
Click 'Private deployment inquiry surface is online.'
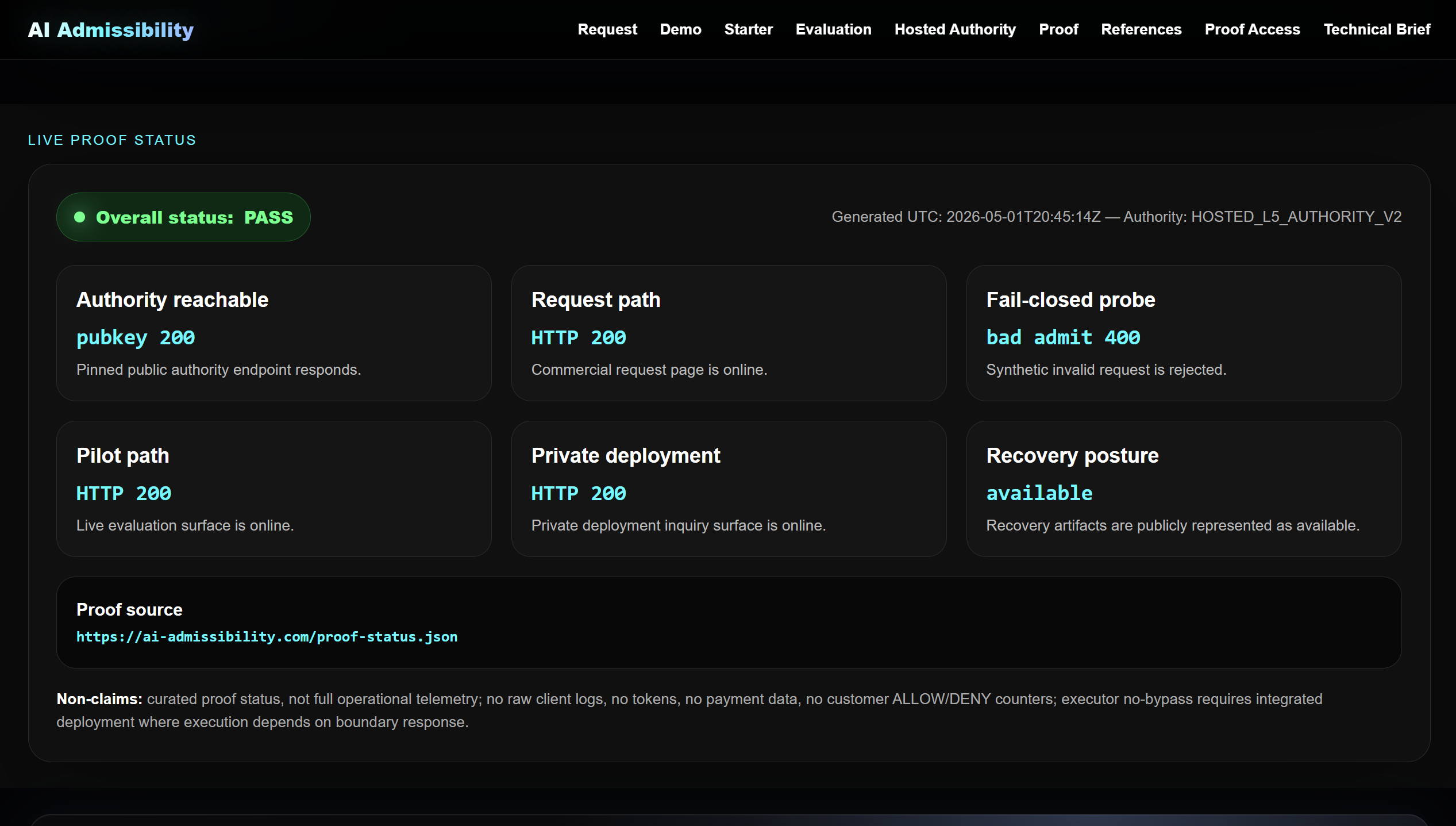coord(678,525)
